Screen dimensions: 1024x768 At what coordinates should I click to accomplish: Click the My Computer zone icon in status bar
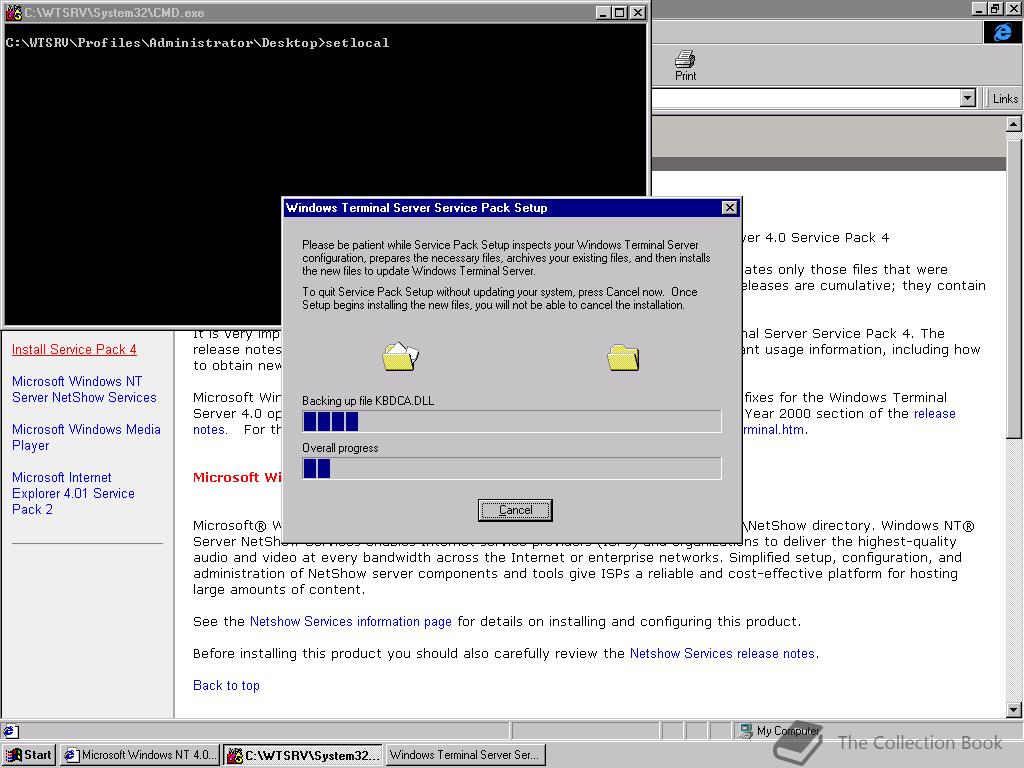745,731
